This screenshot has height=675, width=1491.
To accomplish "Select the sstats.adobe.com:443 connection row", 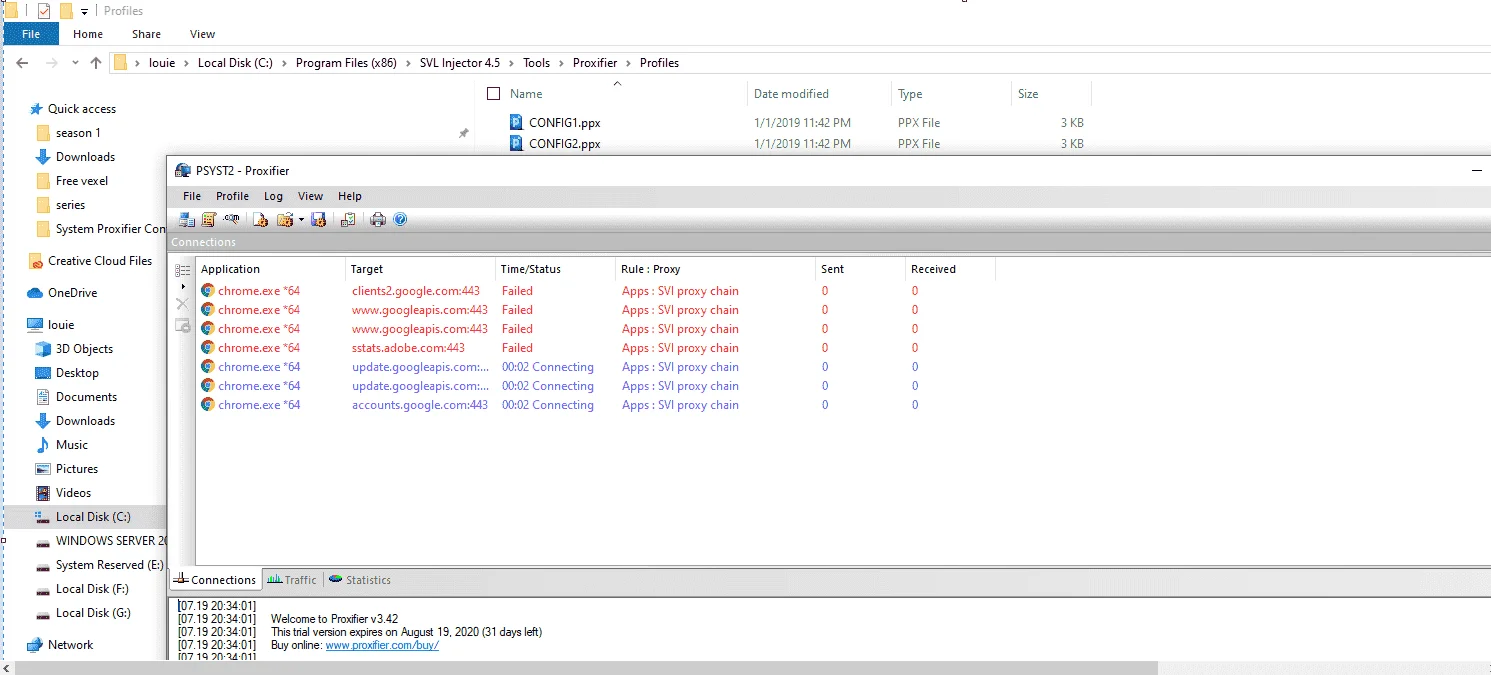I will pos(595,348).
